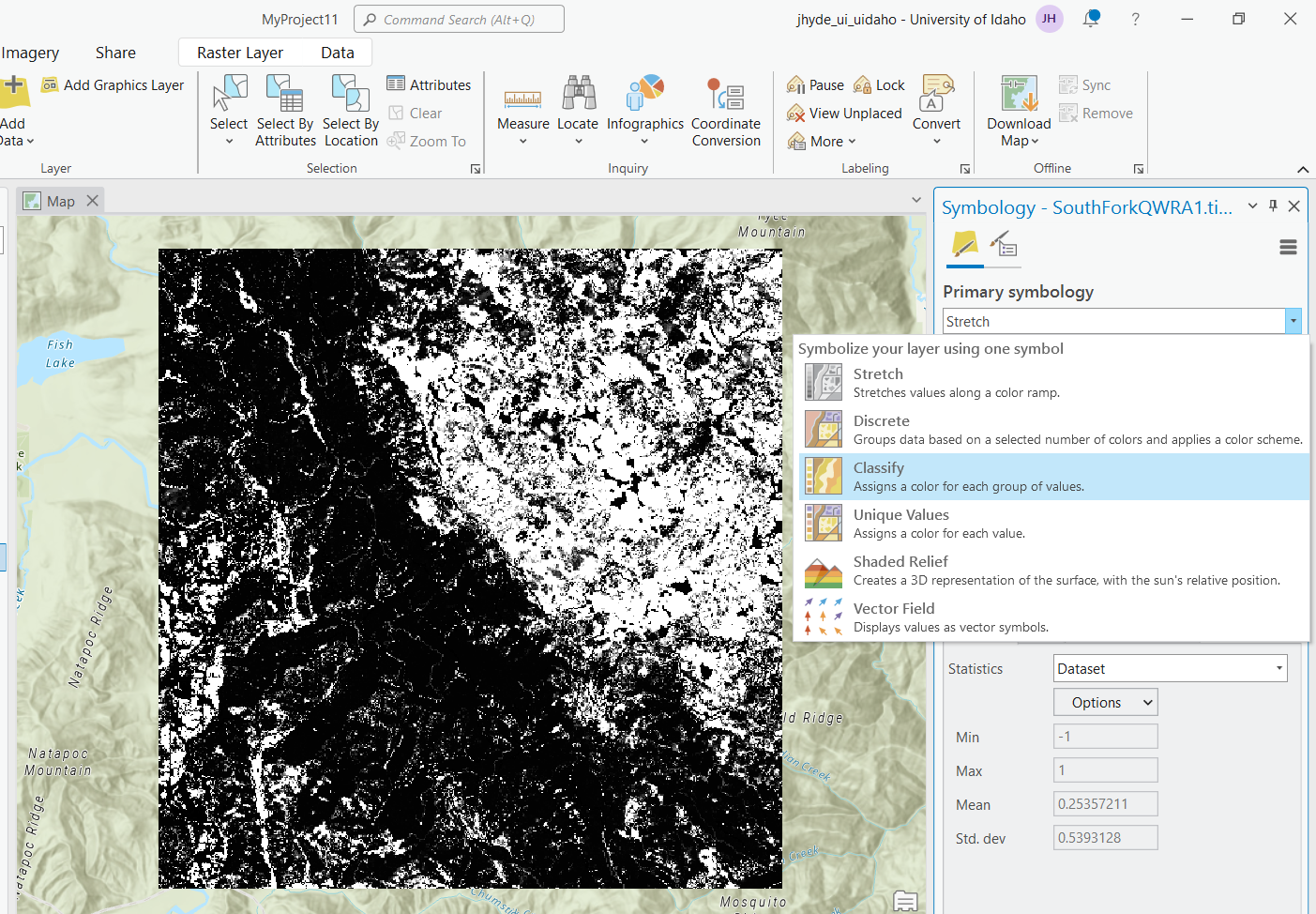Lock the labels
The image size is (1316, 914).
pyautogui.click(x=879, y=84)
